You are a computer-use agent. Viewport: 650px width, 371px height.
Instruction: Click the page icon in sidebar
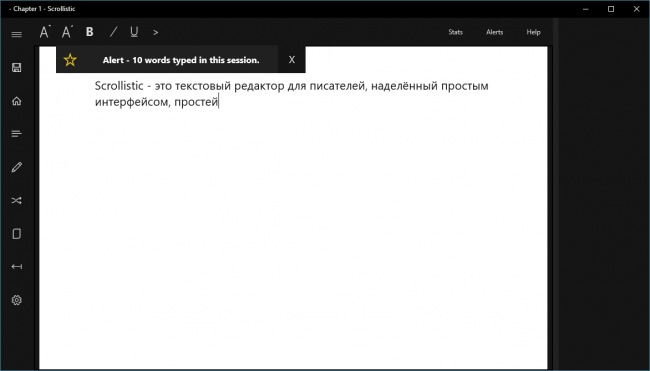coord(17,234)
